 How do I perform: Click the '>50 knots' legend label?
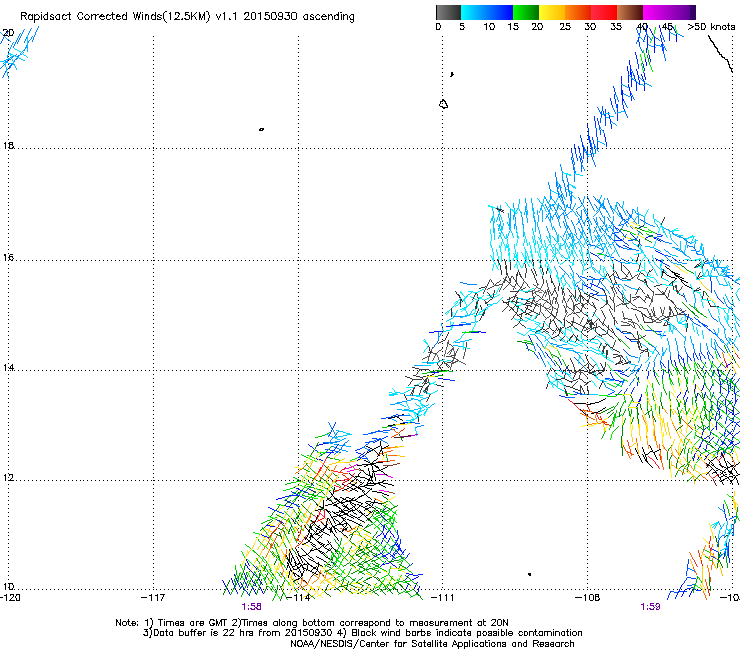(x=711, y=27)
